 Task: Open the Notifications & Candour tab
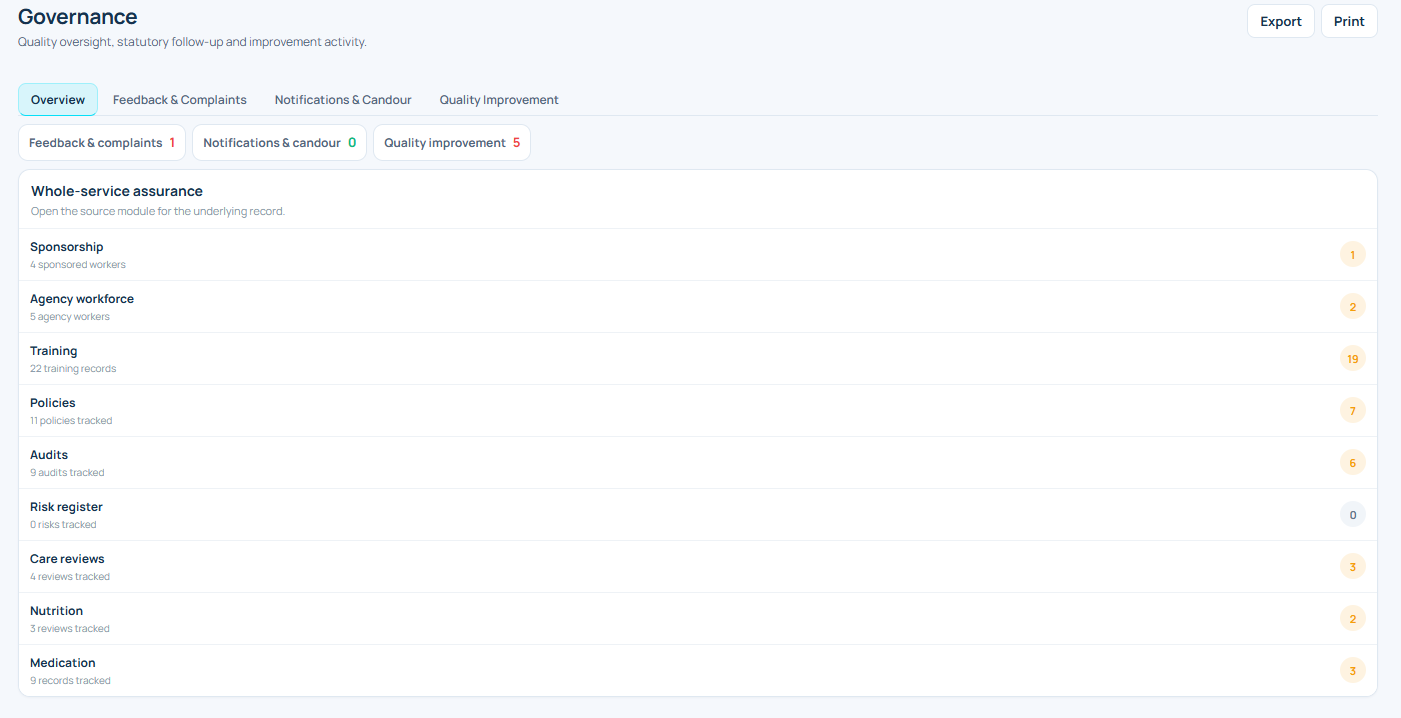click(x=343, y=100)
